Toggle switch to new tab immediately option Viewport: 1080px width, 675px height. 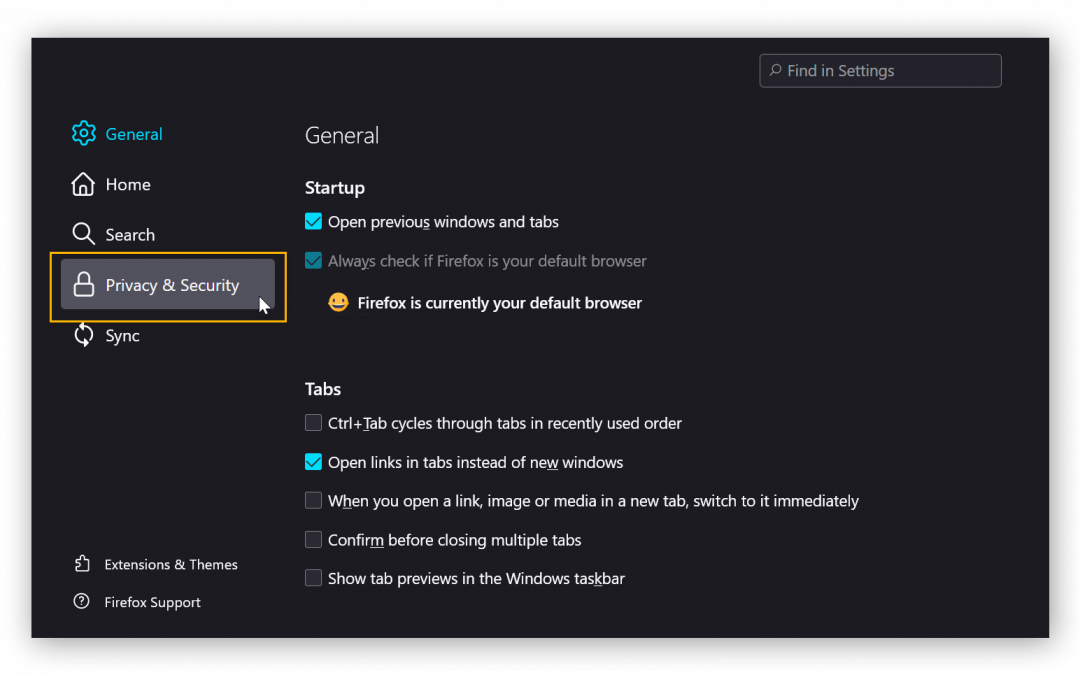tap(313, 500)
